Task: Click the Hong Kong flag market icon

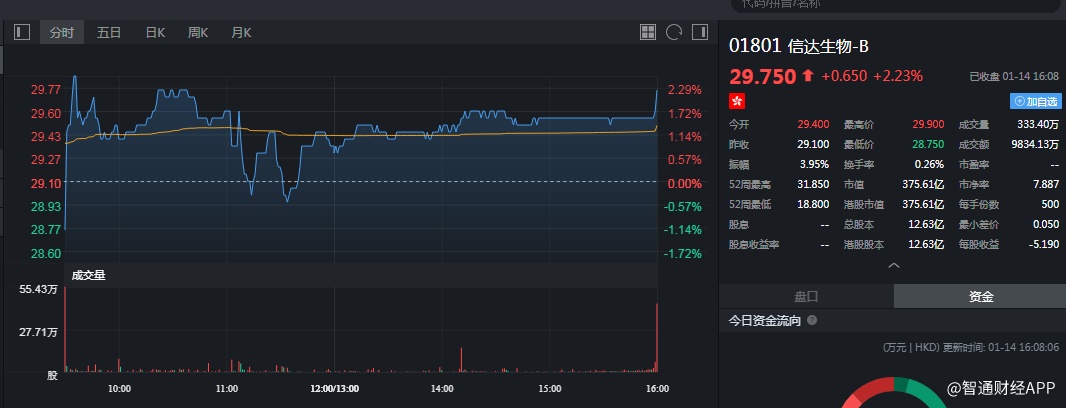Action: click(737, 101)
